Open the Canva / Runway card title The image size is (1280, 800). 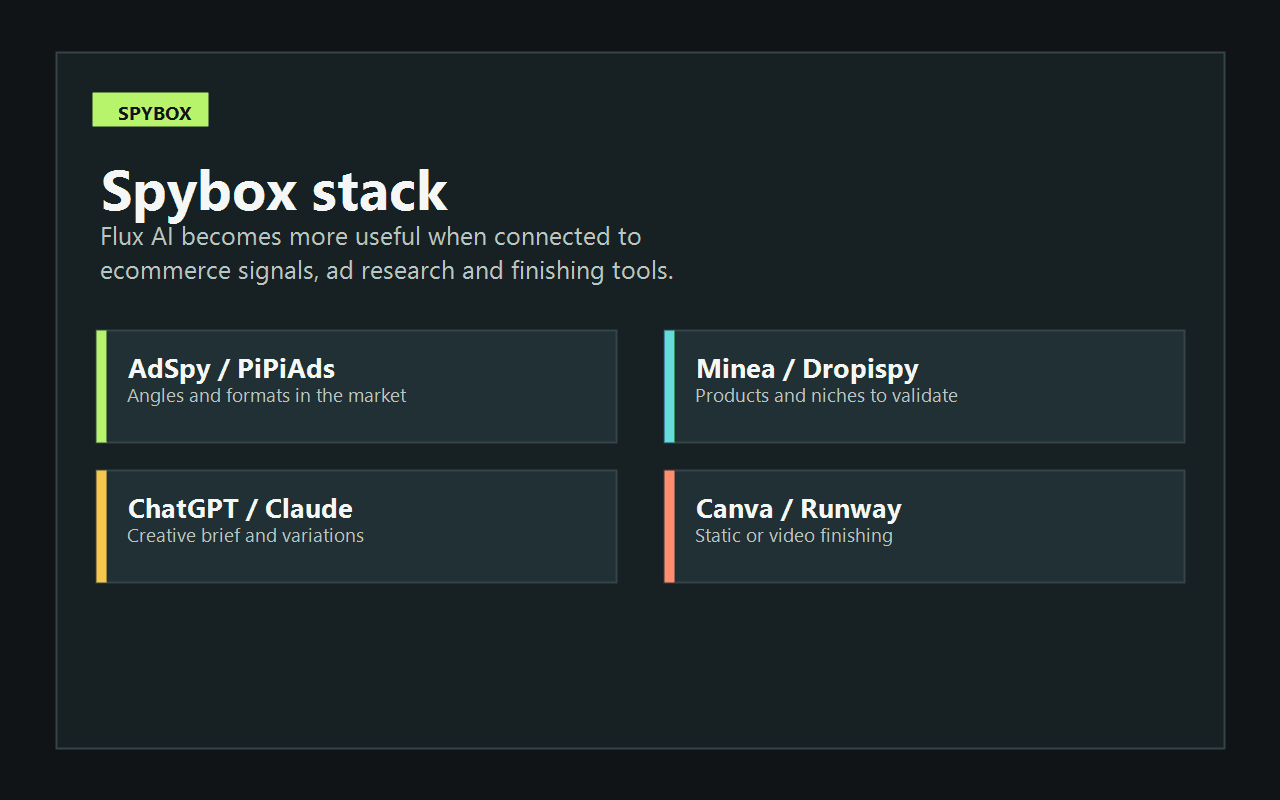[799, 509]
